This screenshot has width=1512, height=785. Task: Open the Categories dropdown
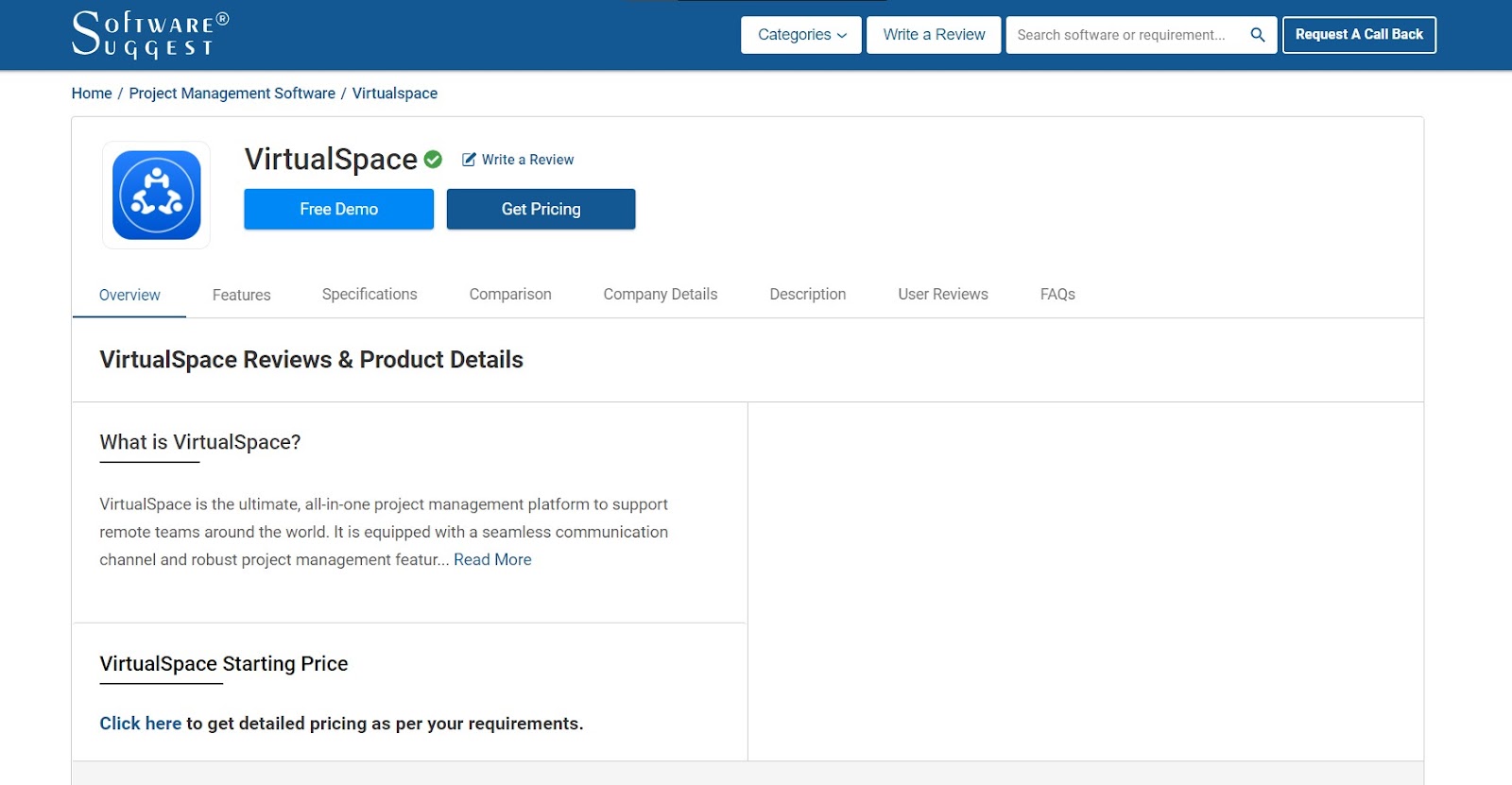801,35
